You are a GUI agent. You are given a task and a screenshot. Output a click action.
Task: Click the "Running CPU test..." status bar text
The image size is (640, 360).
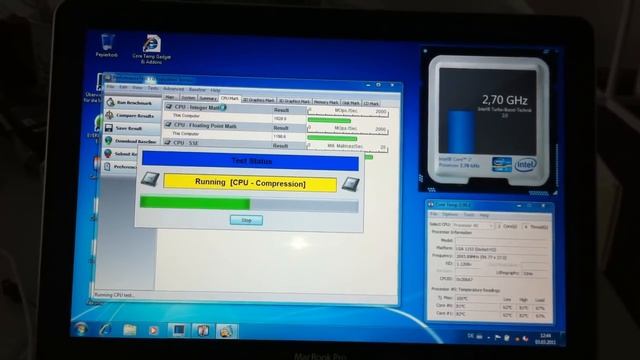coord(114,295)
